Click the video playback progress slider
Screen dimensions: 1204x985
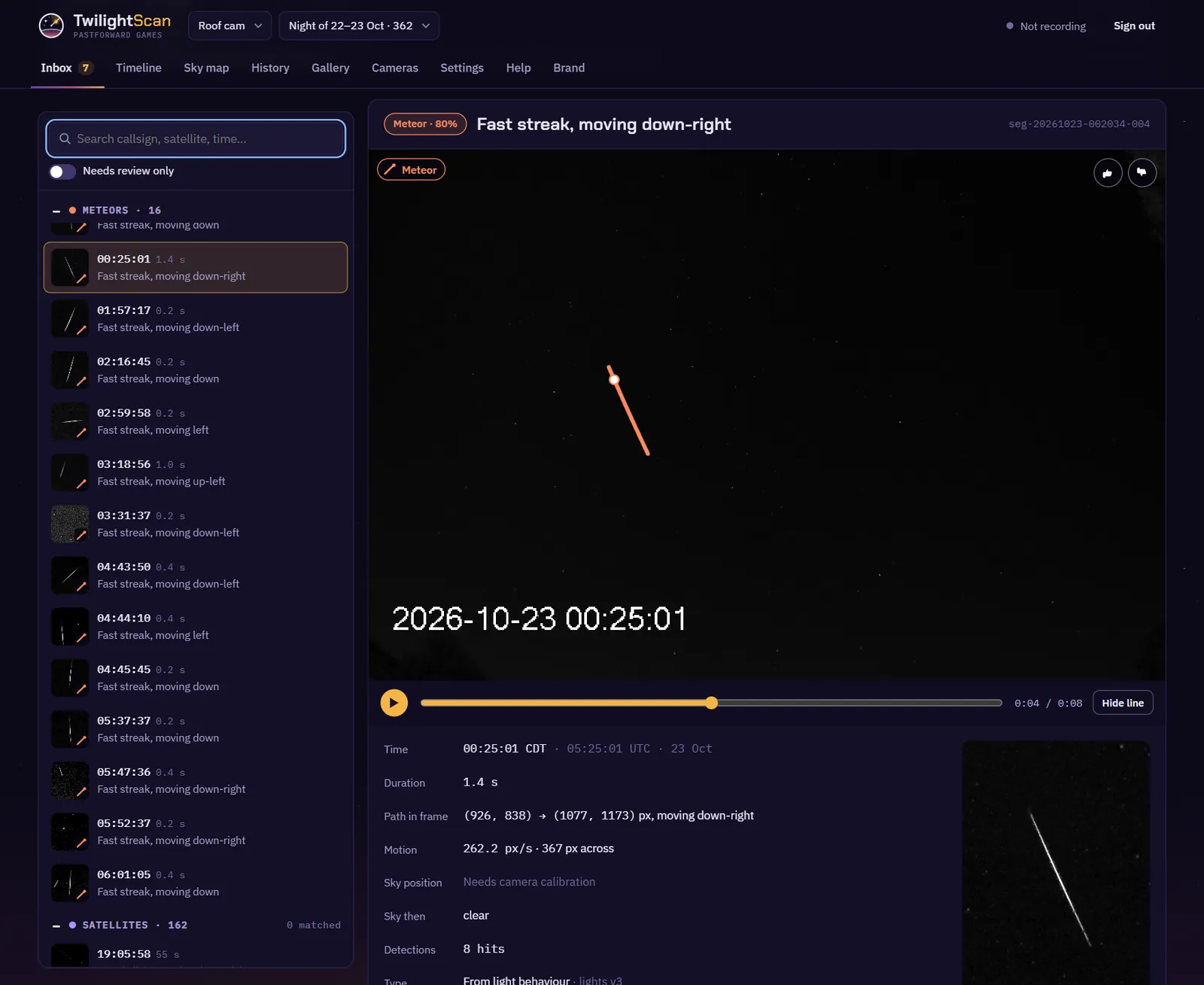coord(711,703)
